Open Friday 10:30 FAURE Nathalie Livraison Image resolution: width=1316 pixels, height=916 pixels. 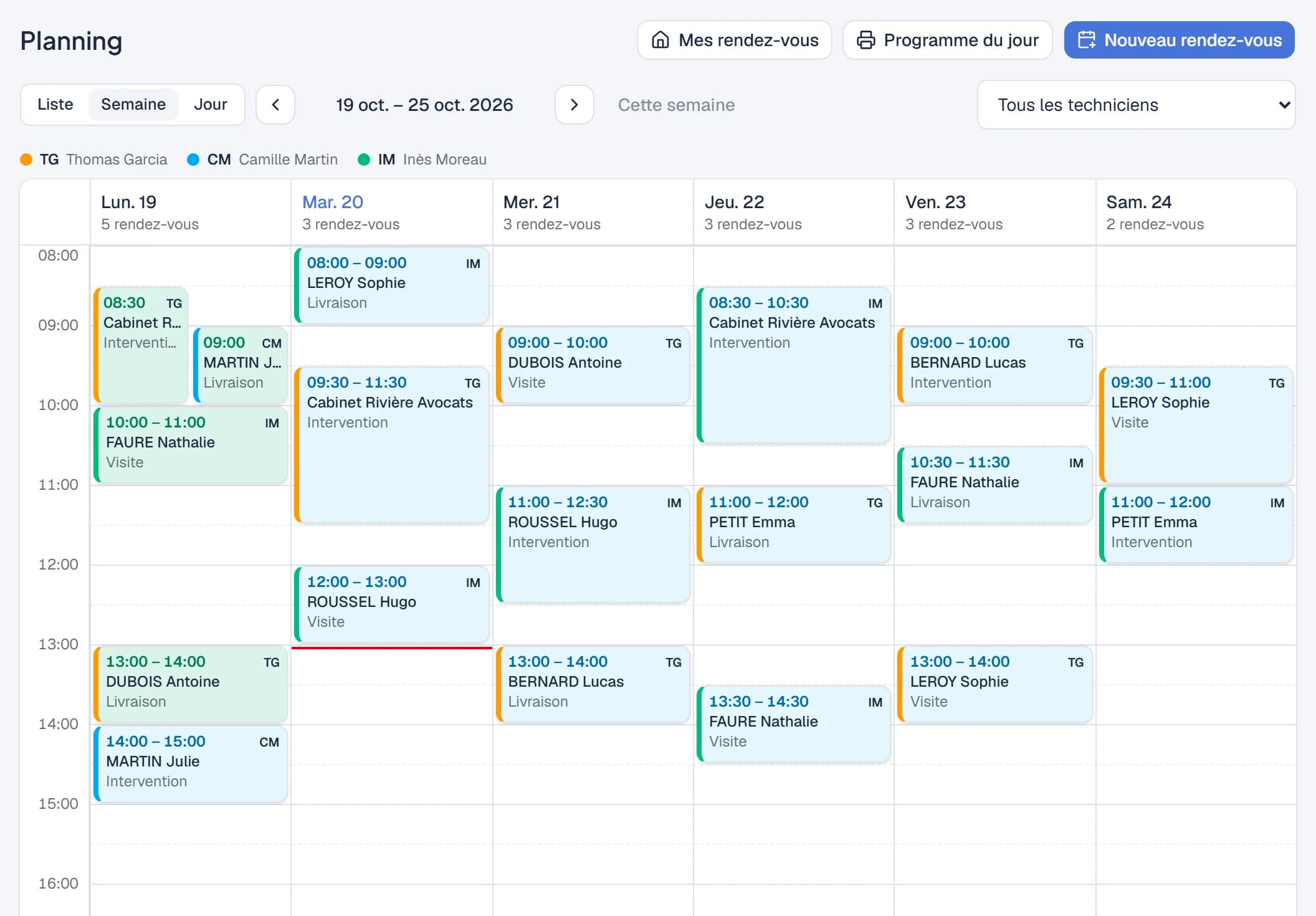995,485
